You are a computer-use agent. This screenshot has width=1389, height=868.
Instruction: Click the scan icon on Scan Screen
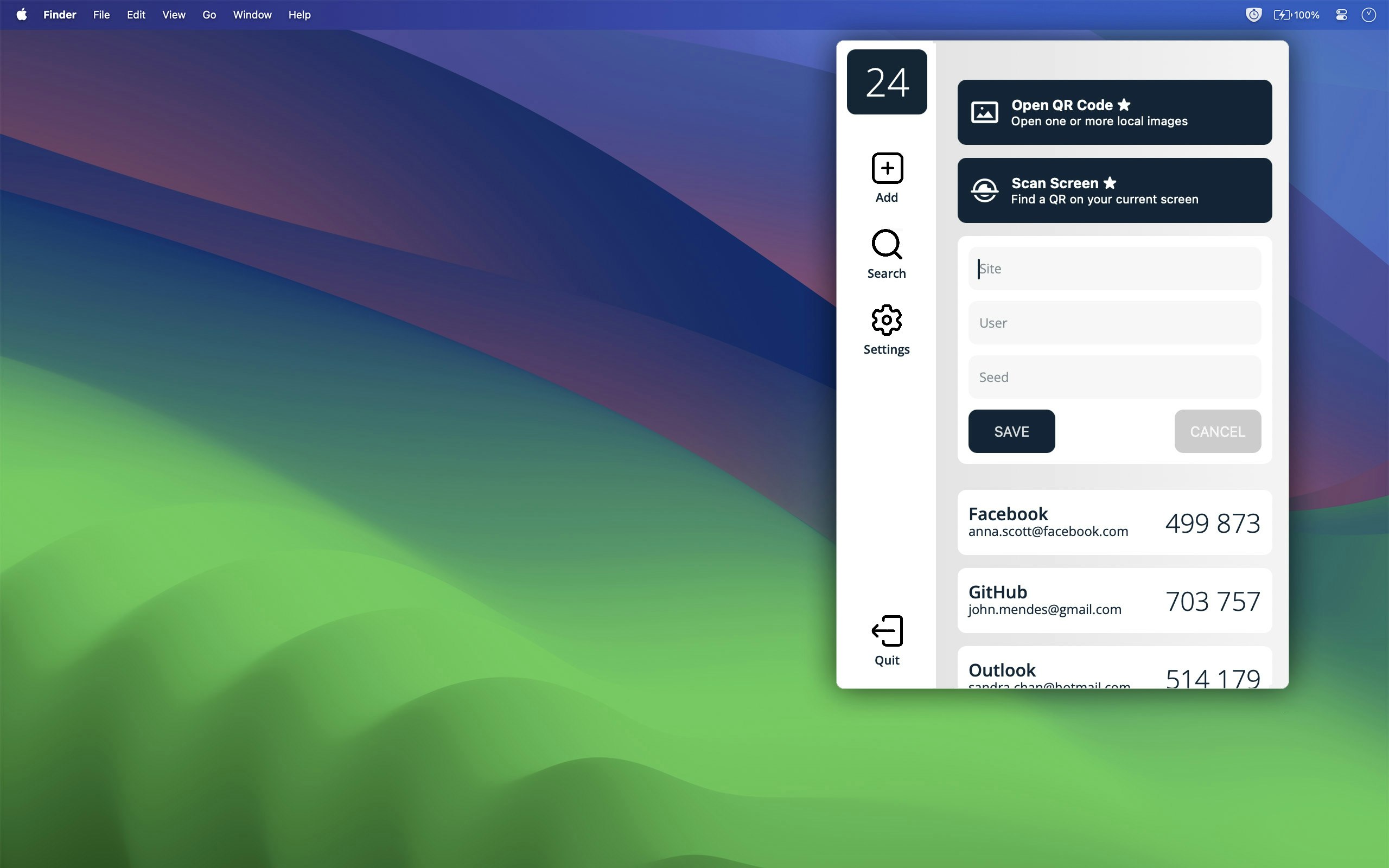984,190
